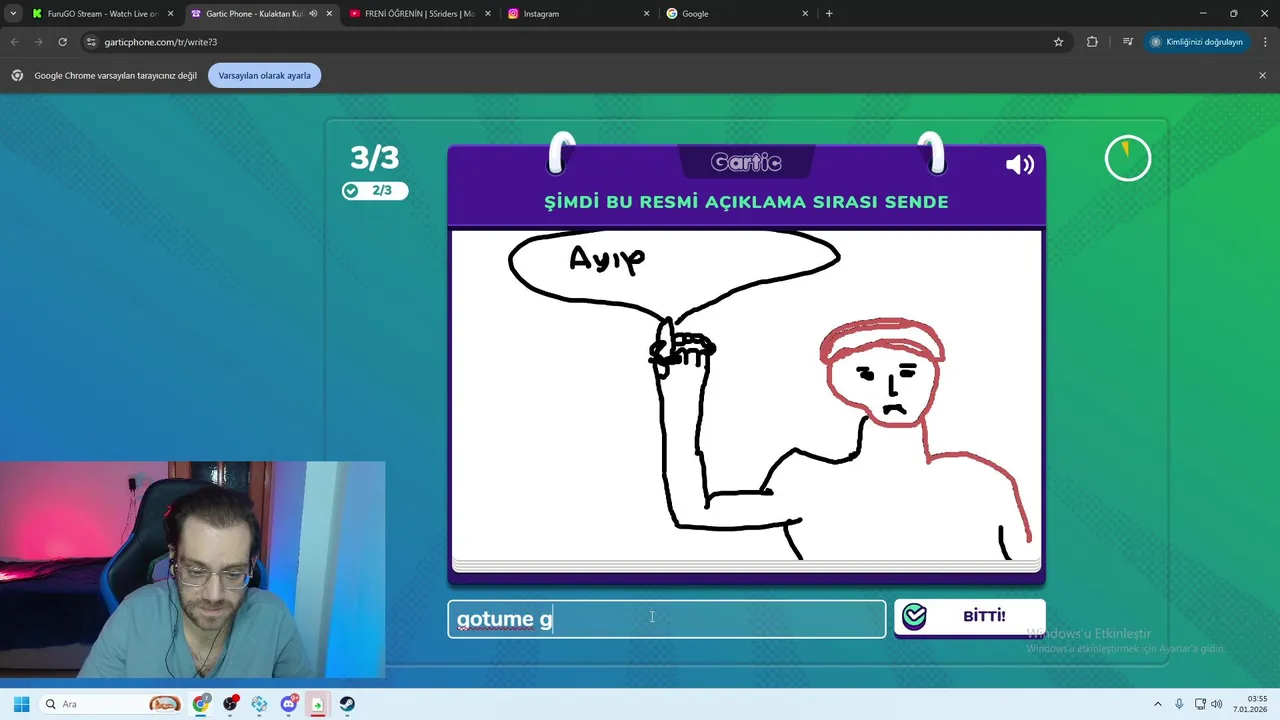Show hidden system tray icons
Image resolution: width=1280 pixels, height=720 pixels.
(1158, 704)
